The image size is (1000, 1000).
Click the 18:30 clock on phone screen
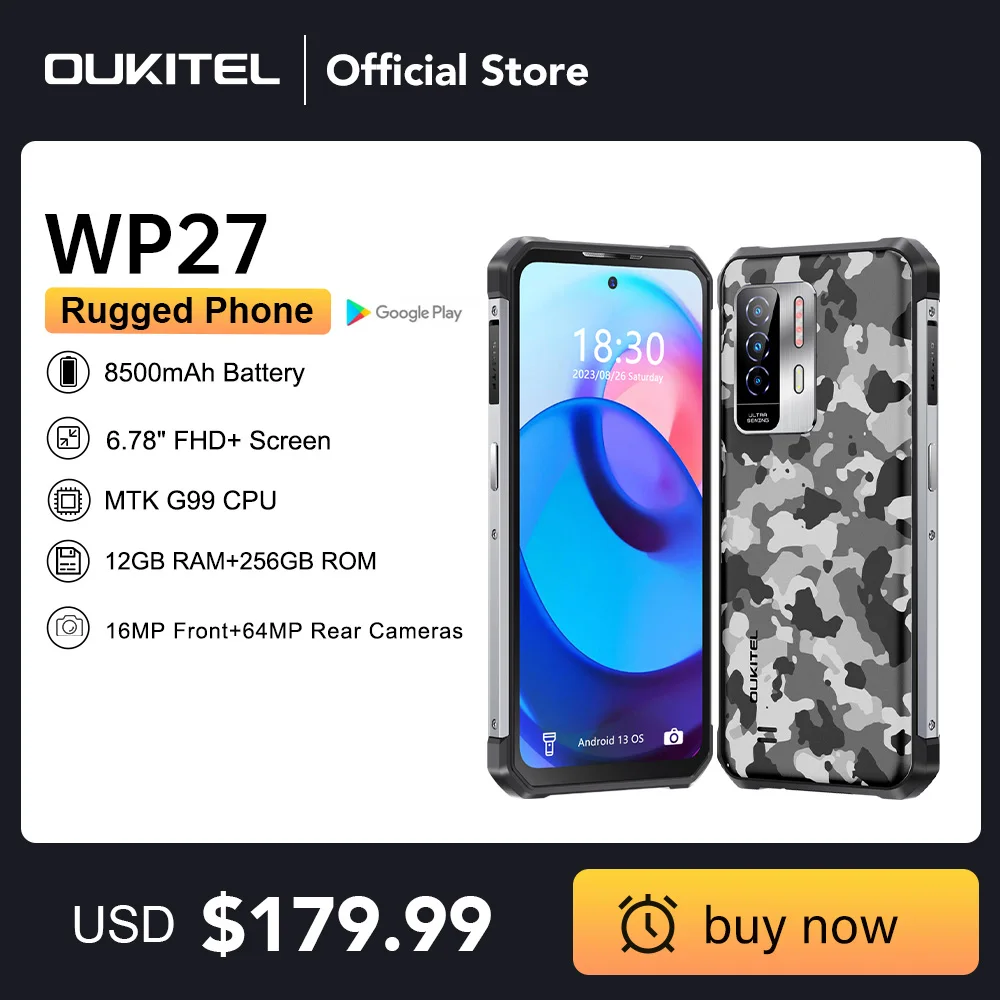pos(619,347)
